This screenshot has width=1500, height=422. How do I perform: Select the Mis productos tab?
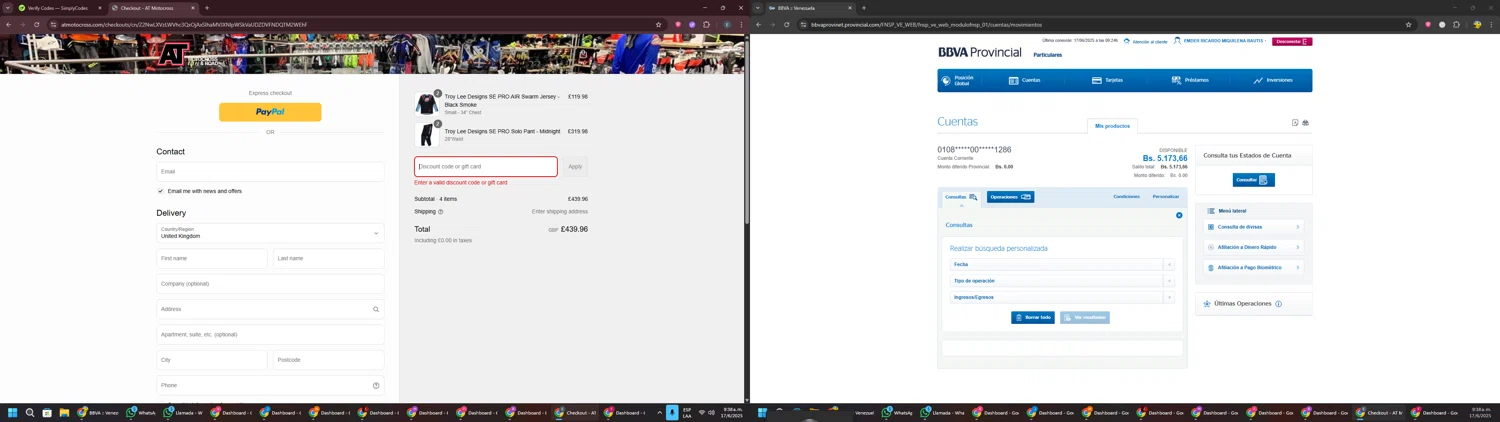coord(1112,126)
